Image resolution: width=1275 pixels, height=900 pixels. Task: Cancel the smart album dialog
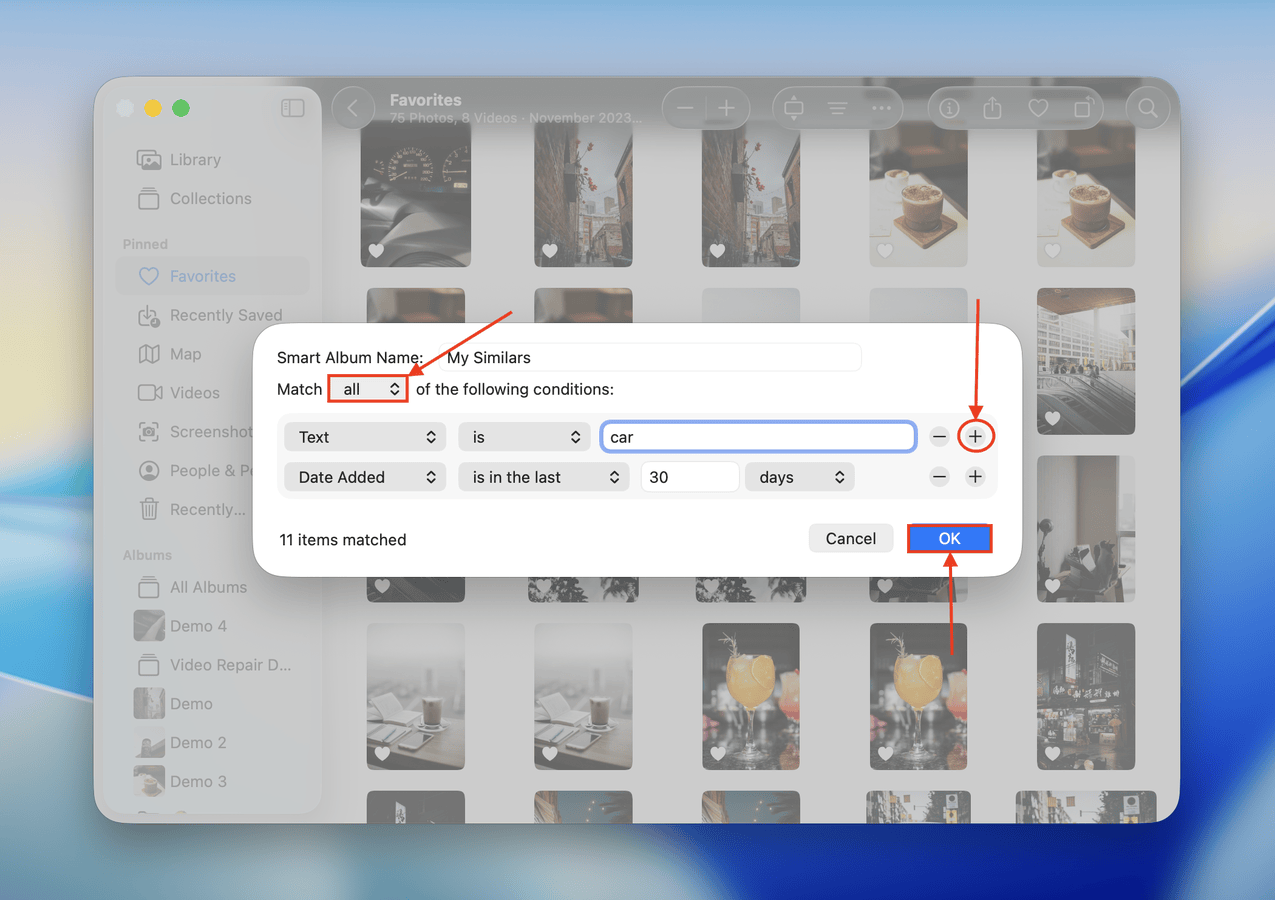point(850,538)
